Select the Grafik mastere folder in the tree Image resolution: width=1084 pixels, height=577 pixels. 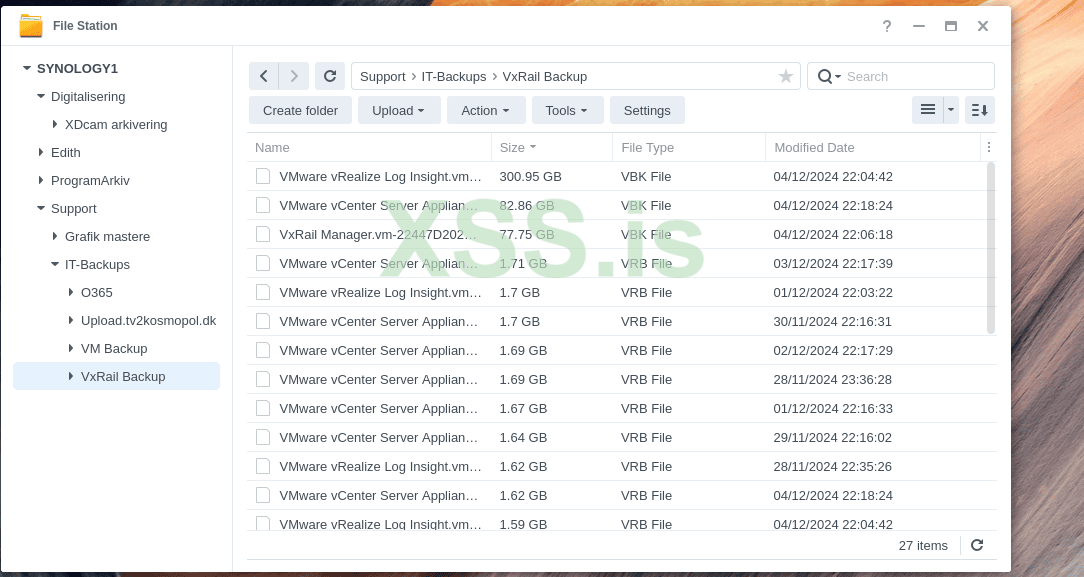click(x=107, y=236)
